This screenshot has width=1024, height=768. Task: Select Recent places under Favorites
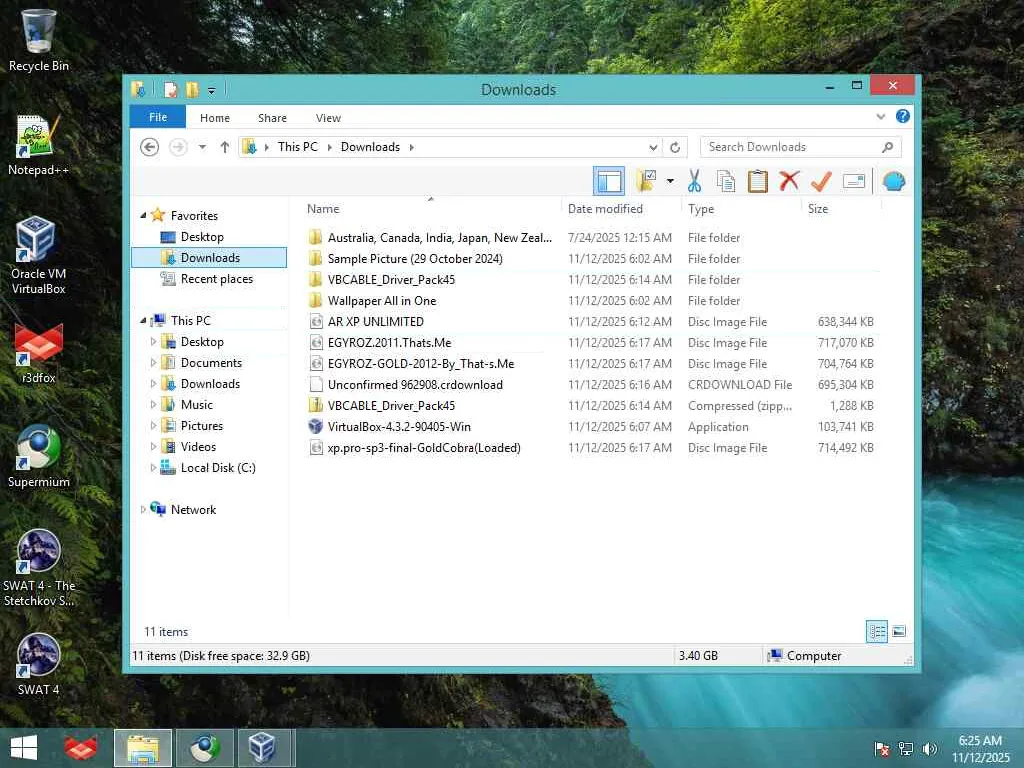[x=209, y=279]
